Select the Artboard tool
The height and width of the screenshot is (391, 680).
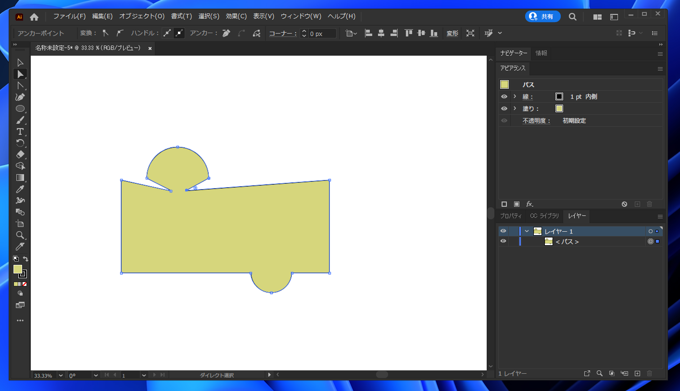[20, 224]
